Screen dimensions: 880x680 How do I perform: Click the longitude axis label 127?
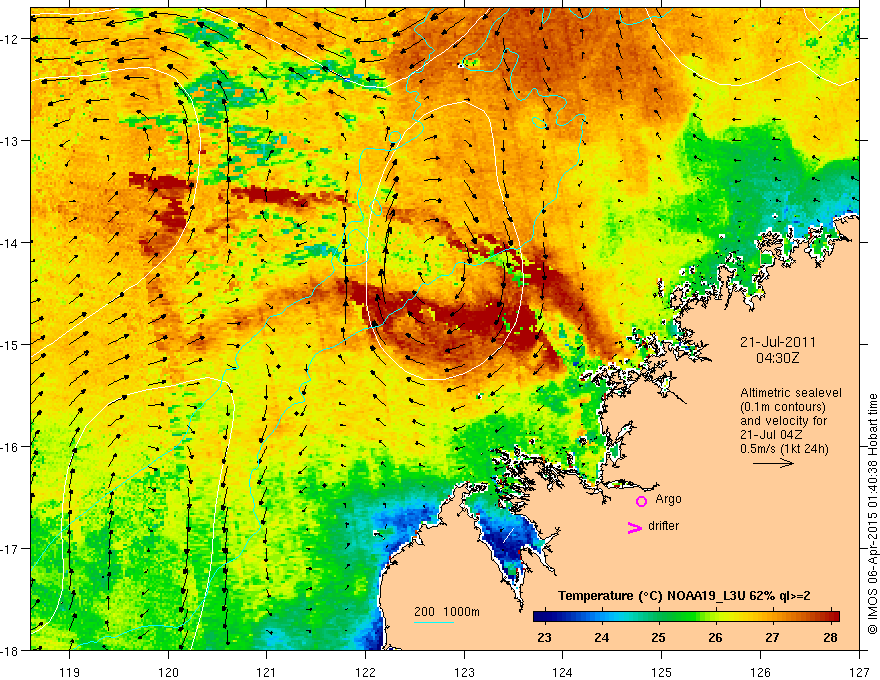859,672
